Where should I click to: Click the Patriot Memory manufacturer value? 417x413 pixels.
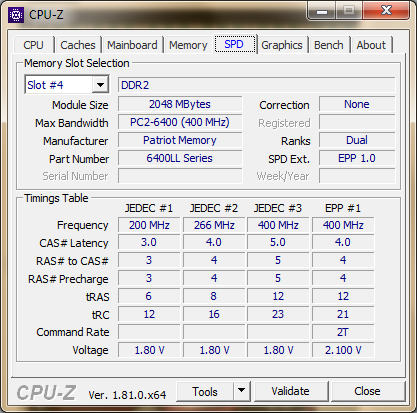(x=180, y=140)
